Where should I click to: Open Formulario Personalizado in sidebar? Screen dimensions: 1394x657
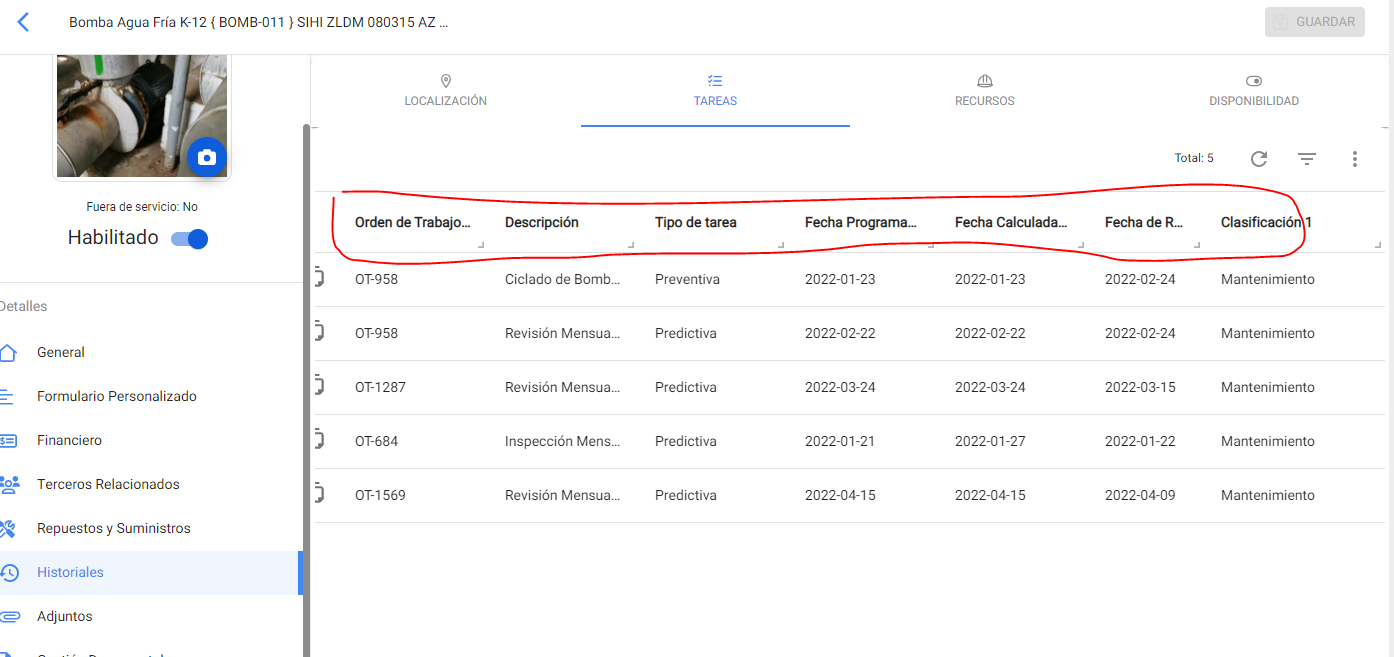(x=116, y=396)
